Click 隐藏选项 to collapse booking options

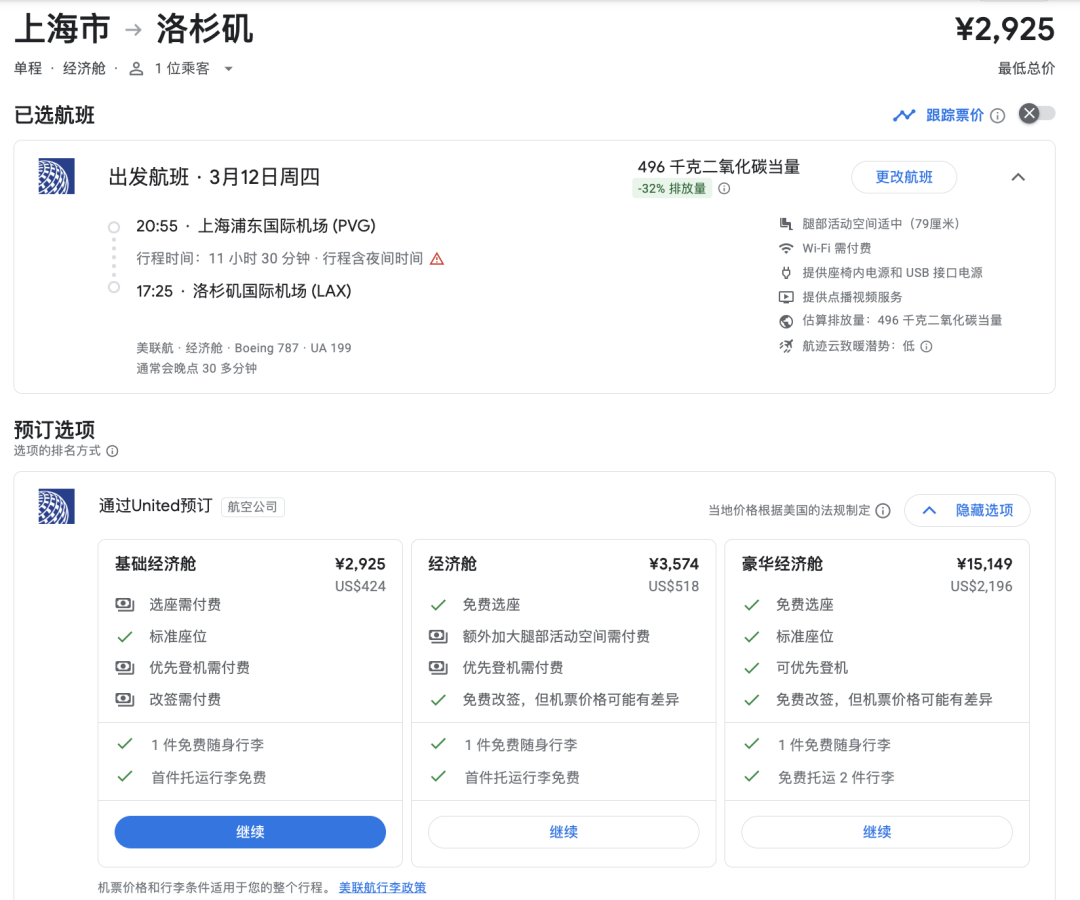tap(967, 510)
